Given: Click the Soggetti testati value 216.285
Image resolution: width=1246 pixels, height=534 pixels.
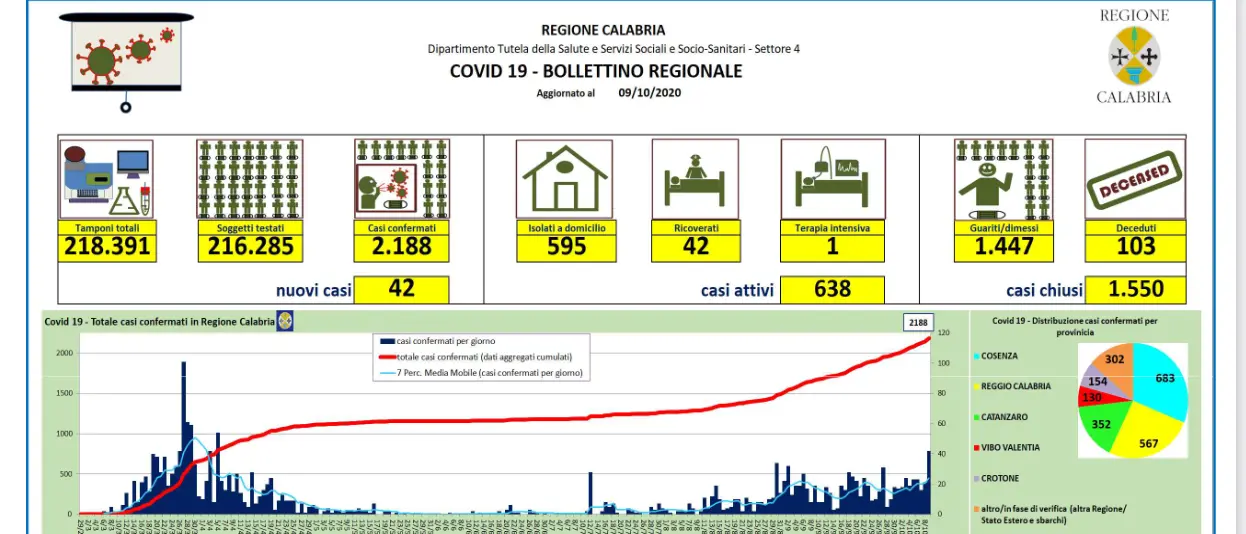Looking at the screenshot, I should [x=251, y=247].
